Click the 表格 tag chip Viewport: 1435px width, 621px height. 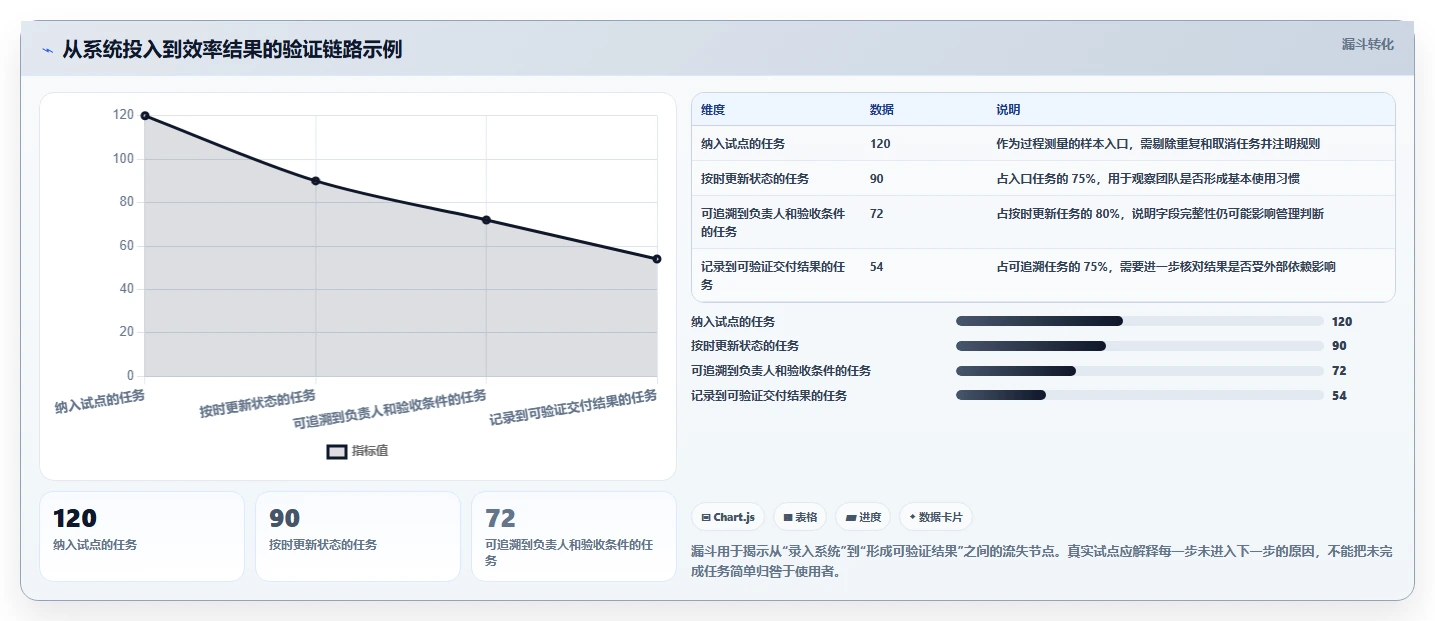800,517
